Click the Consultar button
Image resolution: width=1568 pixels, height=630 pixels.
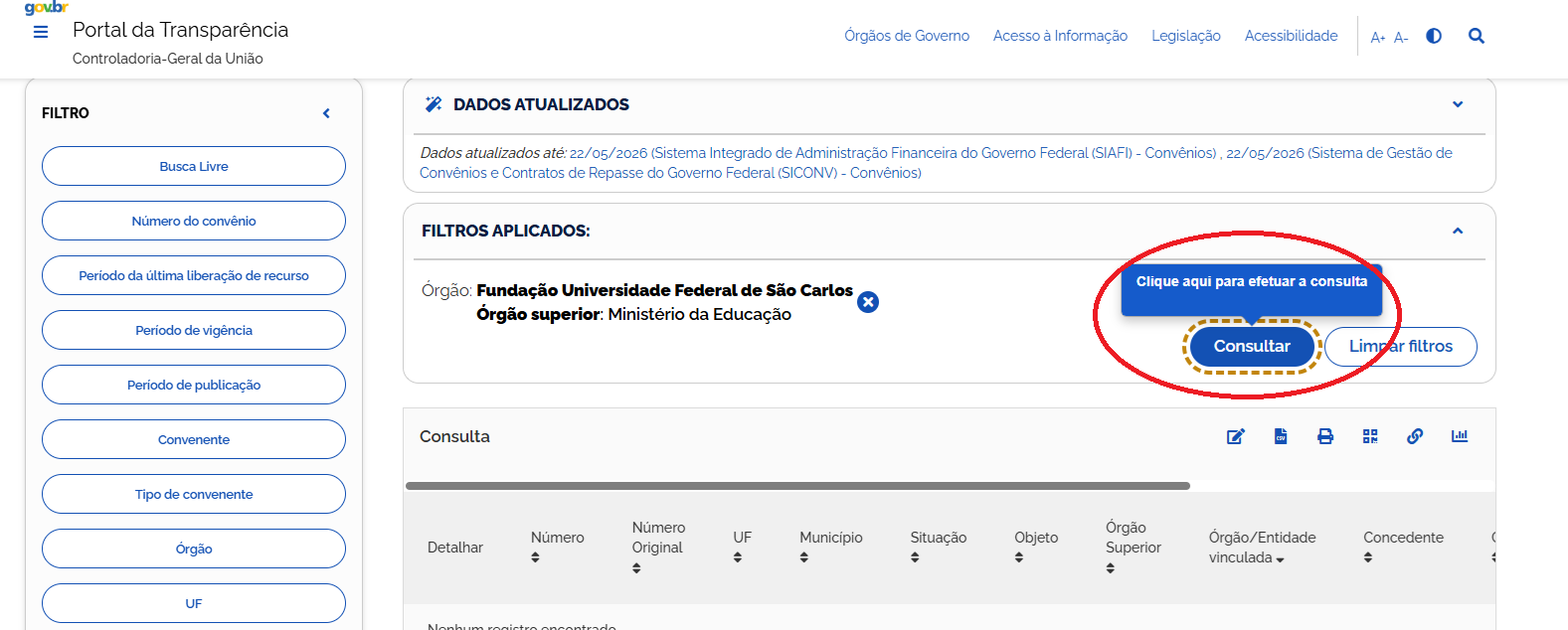pos(1252,346)
